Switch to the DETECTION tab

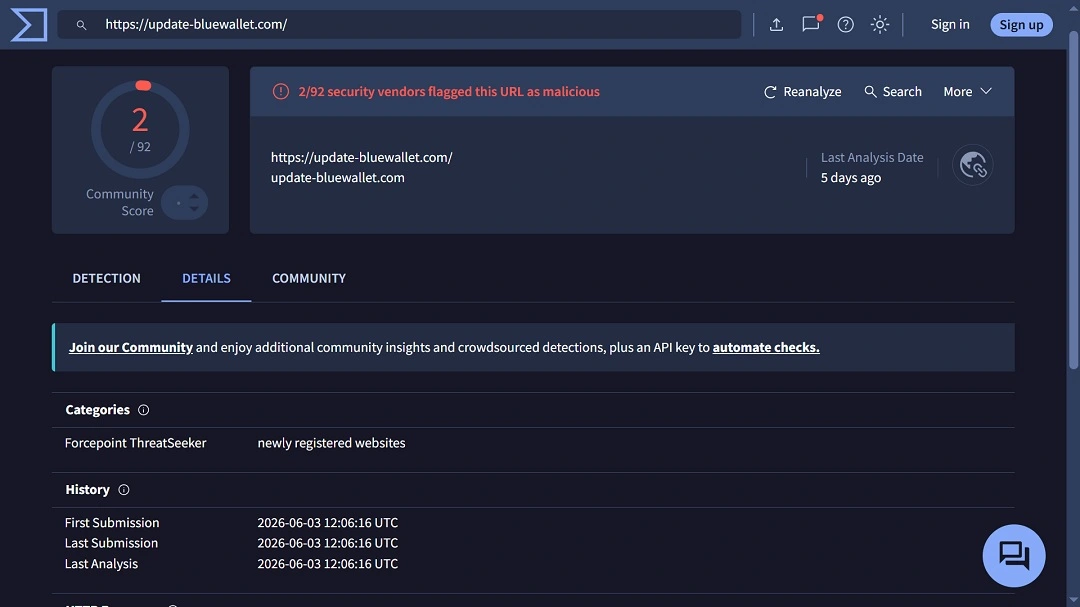pyautogui.click(x=106, y=278)
